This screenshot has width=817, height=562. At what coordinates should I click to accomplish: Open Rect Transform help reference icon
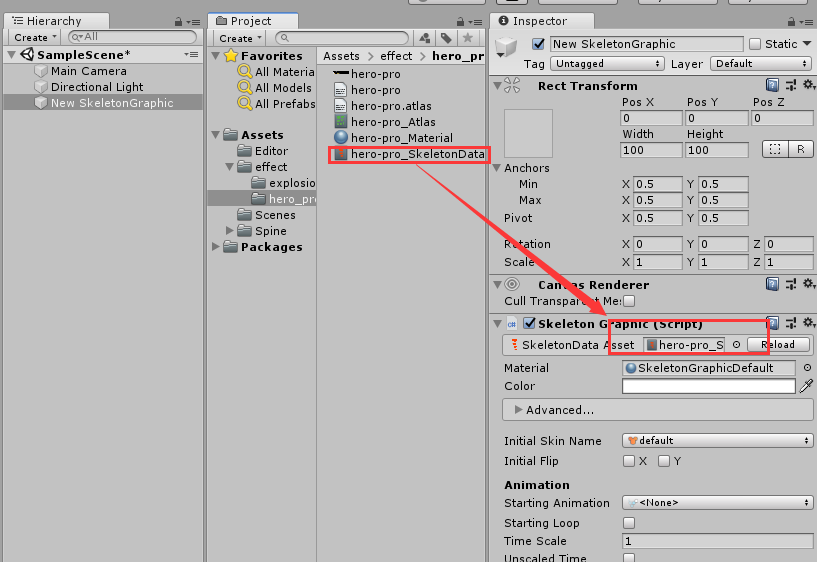772,85
